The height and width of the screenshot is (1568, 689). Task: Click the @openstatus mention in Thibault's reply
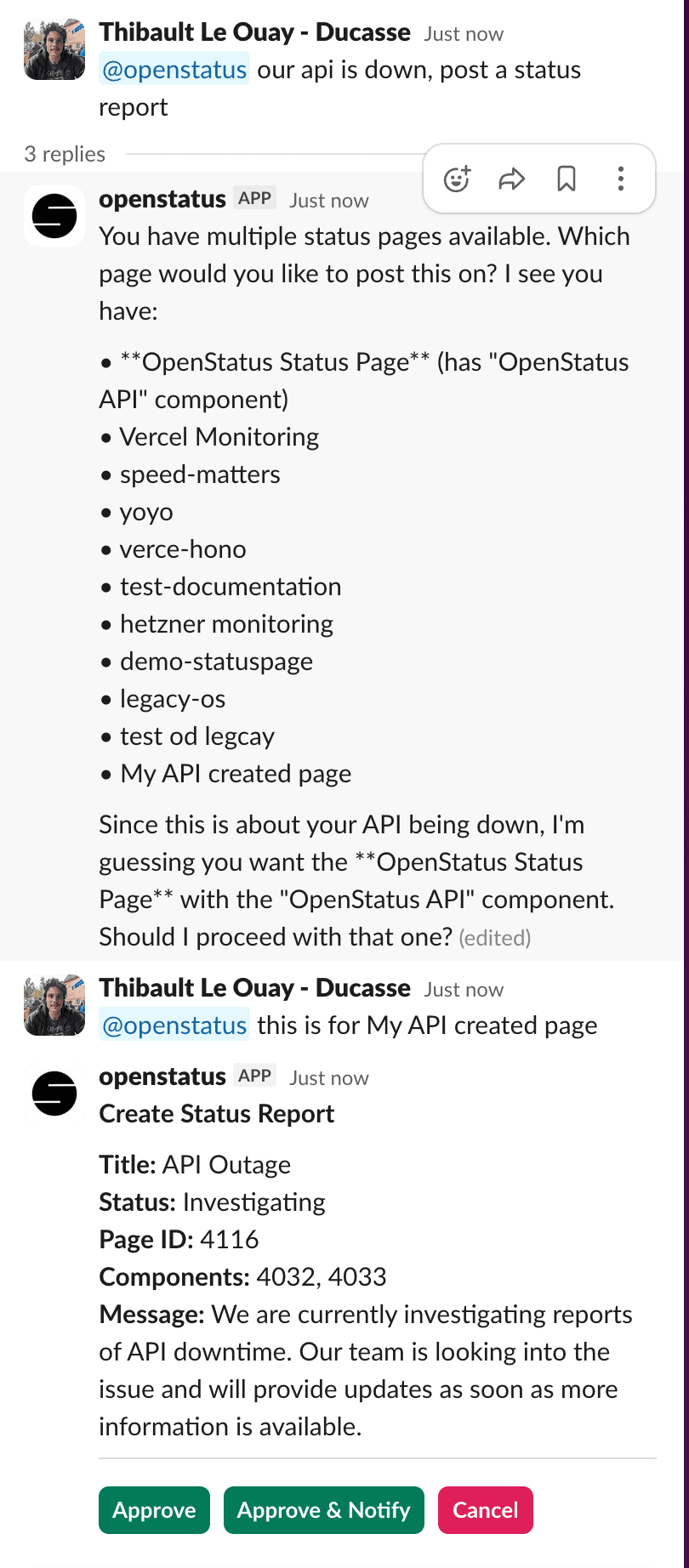174,1025
